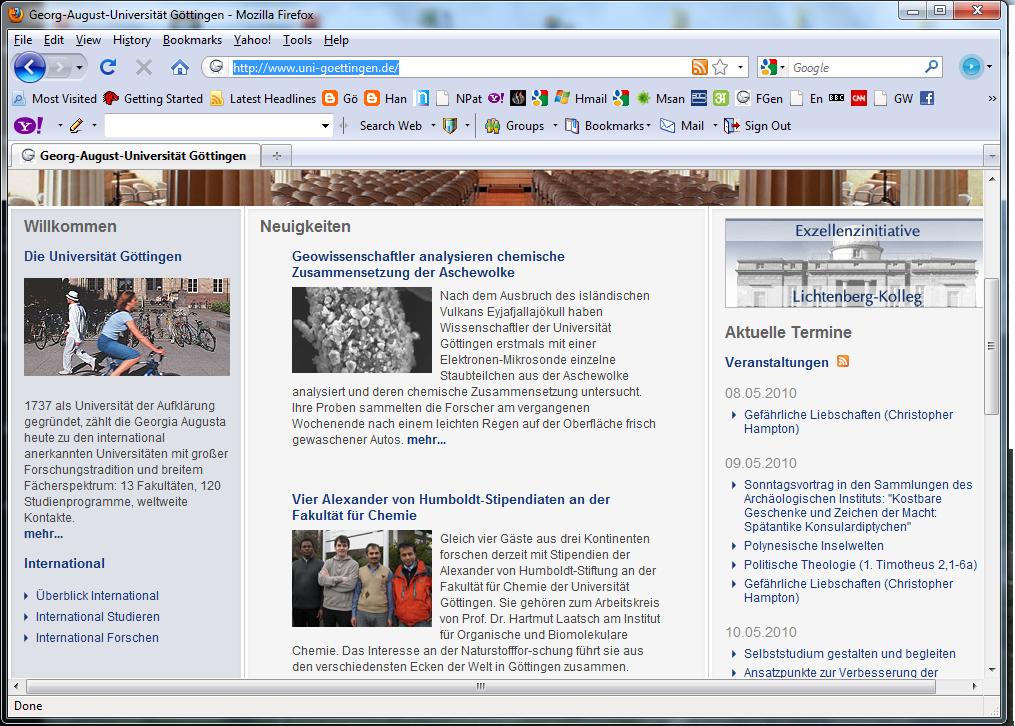The image size is (1015, 726).
Task: Open the History menu
Action: [131, 40]
